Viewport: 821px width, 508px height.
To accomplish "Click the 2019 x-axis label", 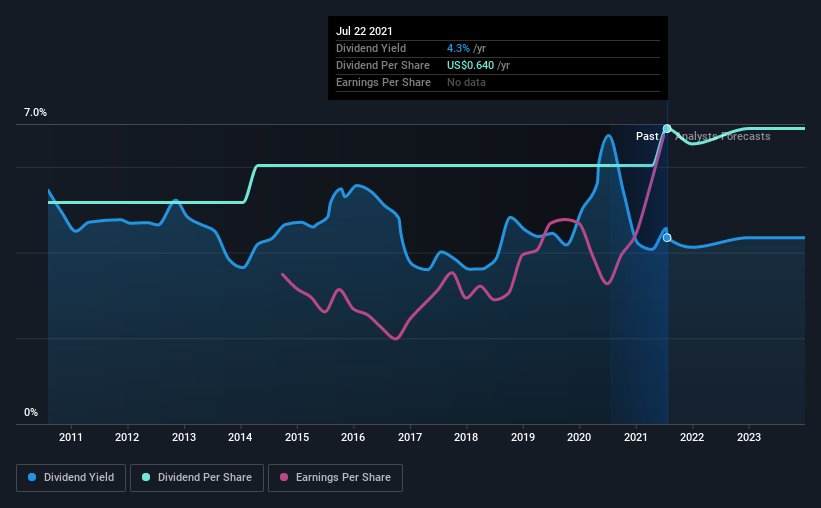I will pyautogui.click(x=523, y=437).
